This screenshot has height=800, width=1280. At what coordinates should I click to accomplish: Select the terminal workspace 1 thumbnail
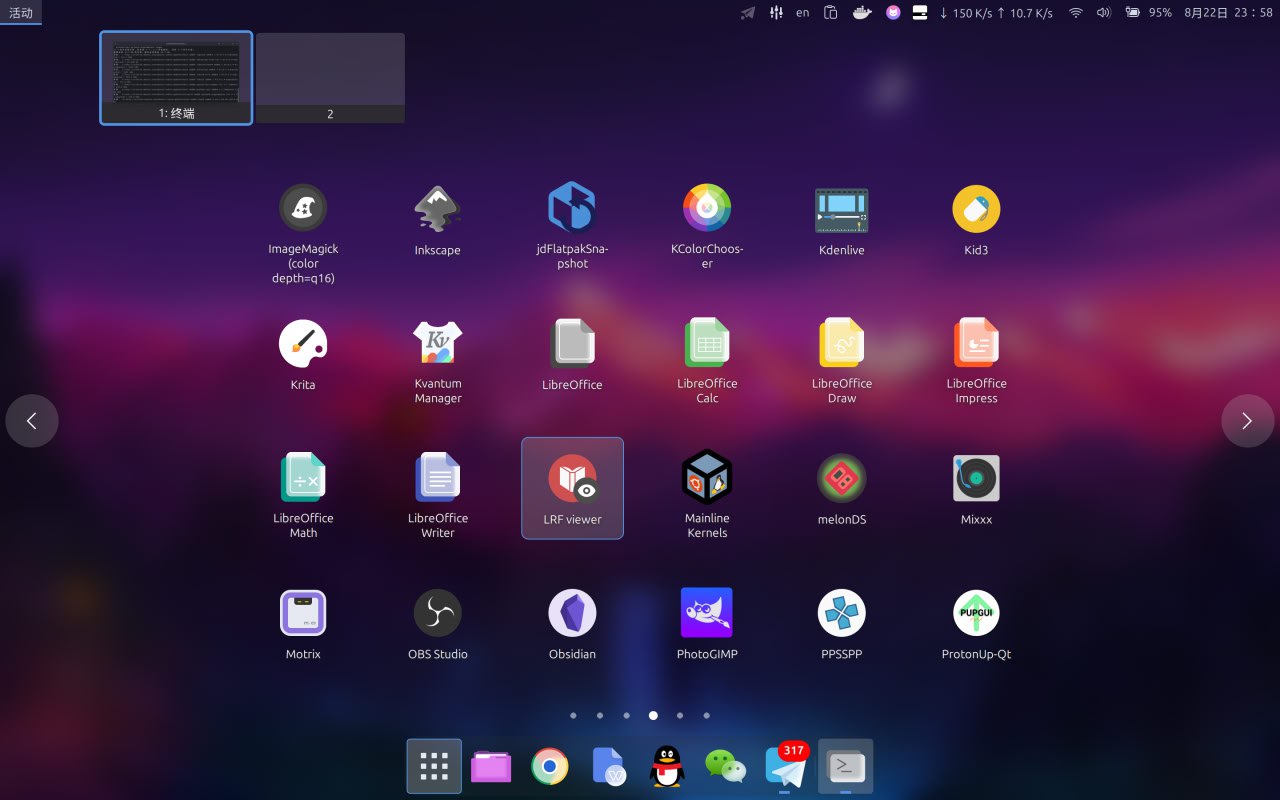176,78
